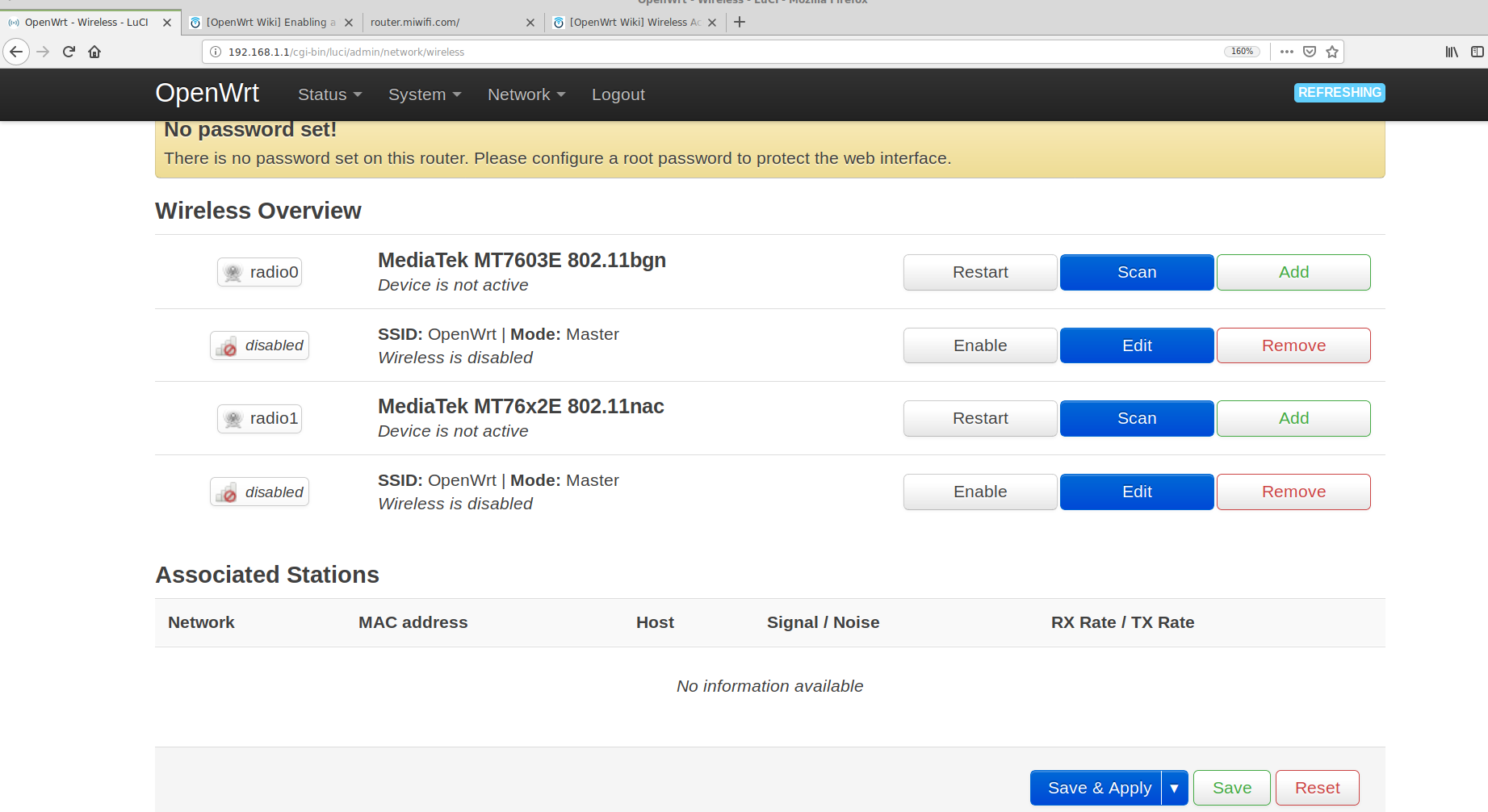This screenshot has height=812, width=1488.
Task: Open a new browser tab
Action: 740,22
